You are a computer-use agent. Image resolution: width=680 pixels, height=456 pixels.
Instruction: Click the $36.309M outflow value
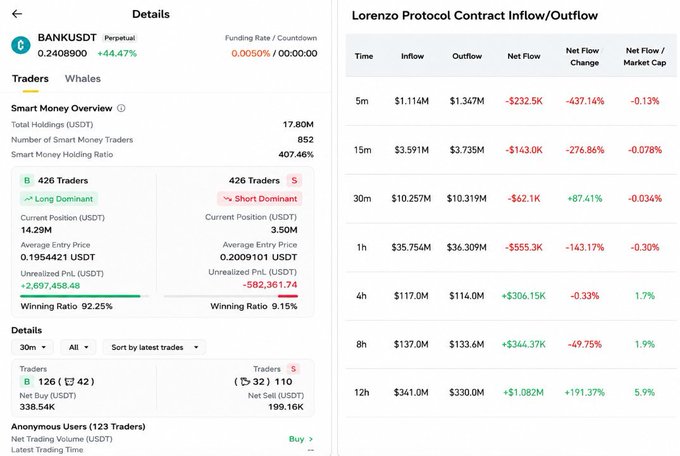[467, 247]
